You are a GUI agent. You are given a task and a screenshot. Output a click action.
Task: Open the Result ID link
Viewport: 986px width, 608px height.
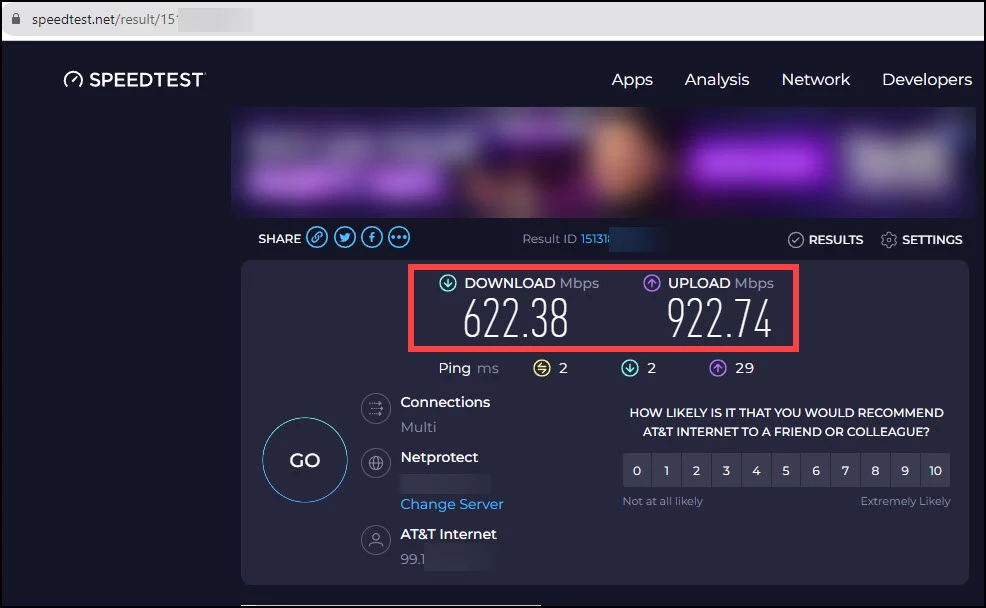[595, 239]
